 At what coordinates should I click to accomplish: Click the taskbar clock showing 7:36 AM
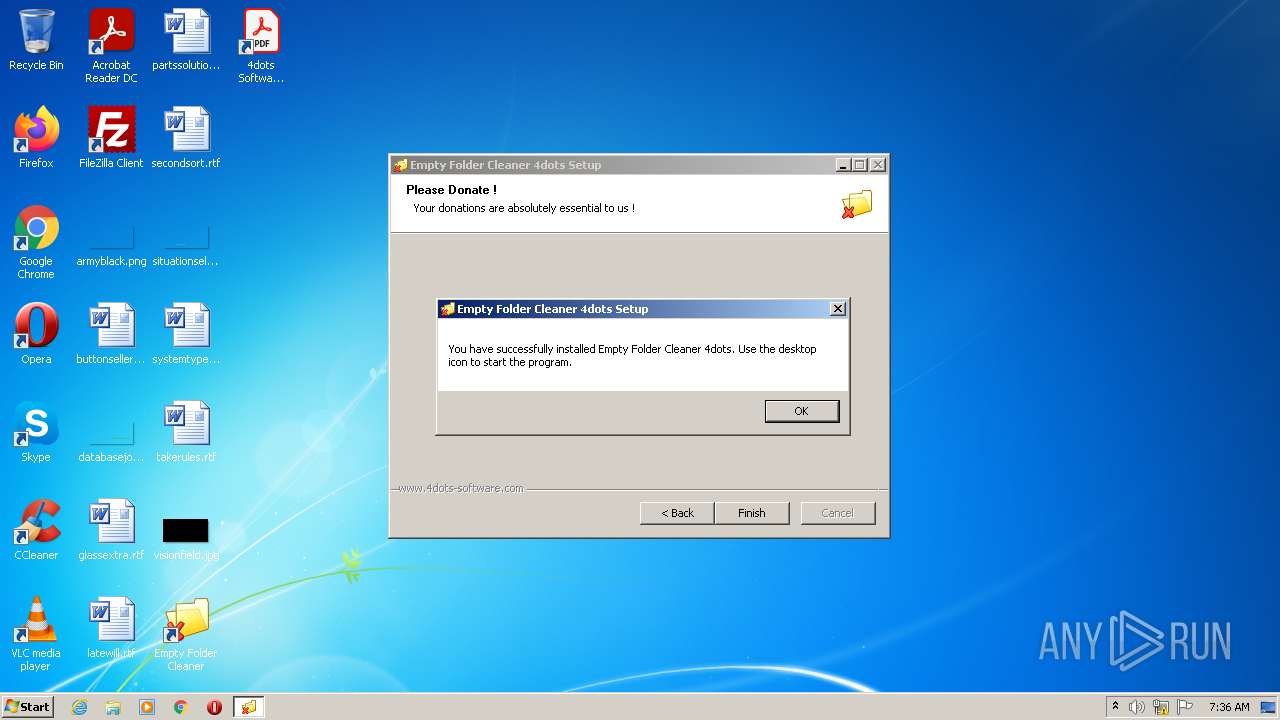(1229, 707)
